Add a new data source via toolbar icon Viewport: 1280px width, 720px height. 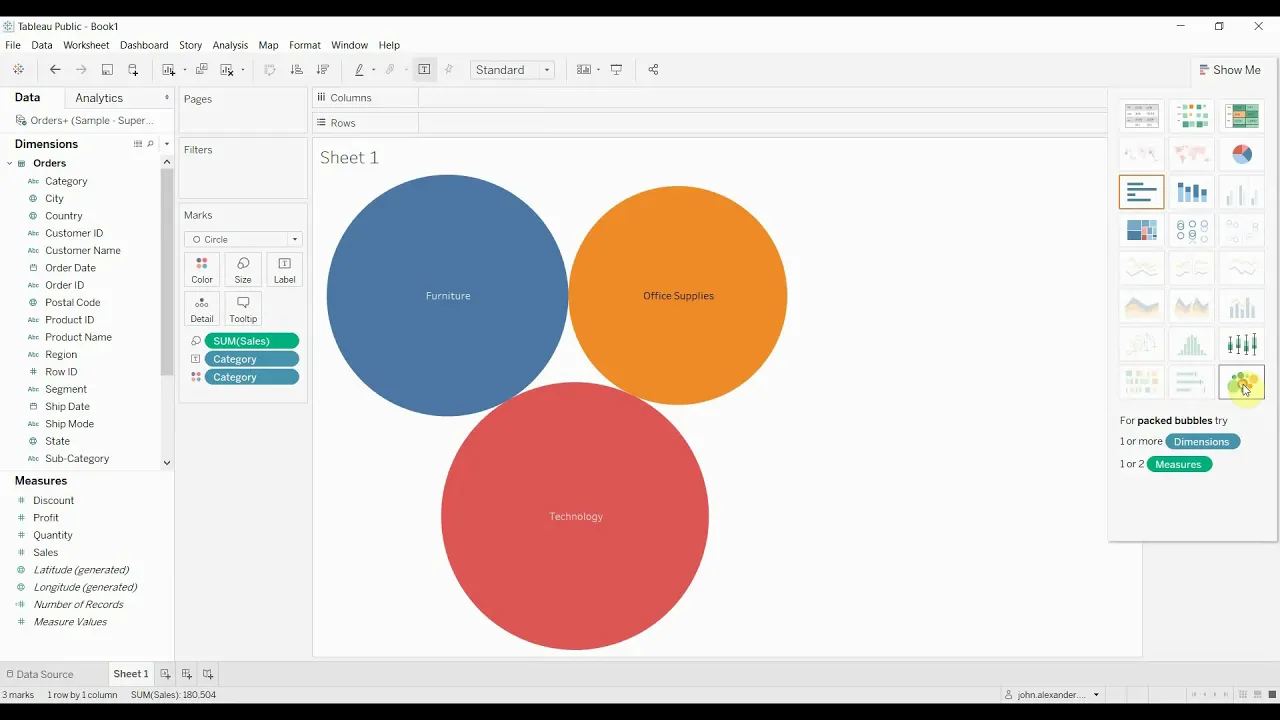click(x=133, y=70)
